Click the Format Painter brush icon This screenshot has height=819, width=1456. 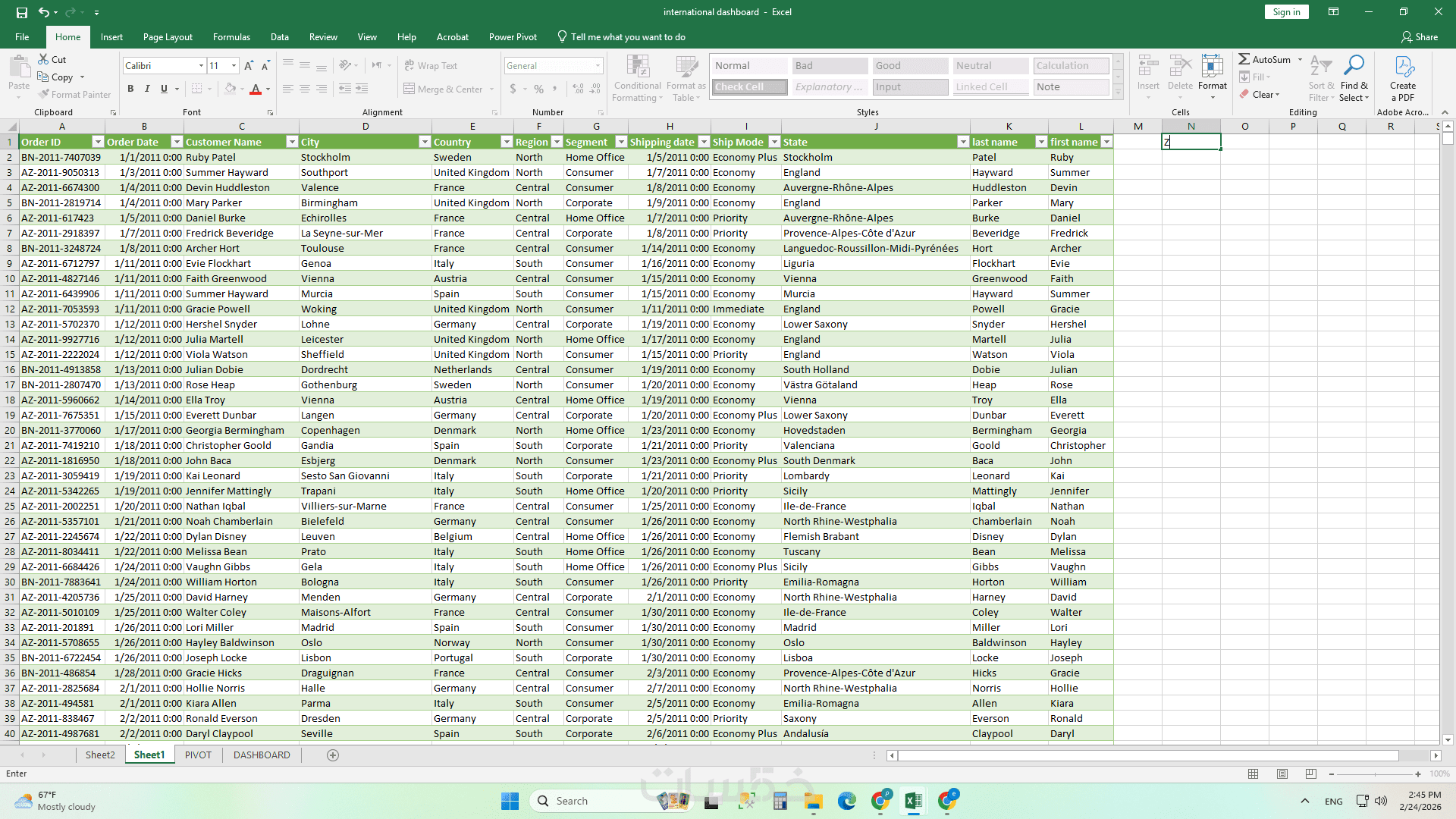pos(45,94)
